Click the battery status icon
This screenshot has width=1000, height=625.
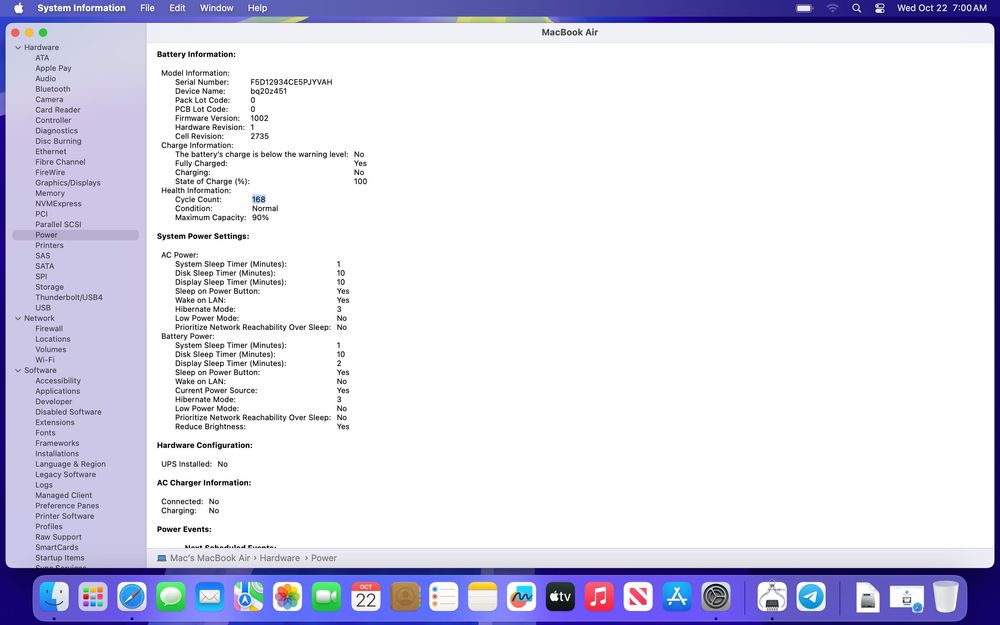click(805, 8)
